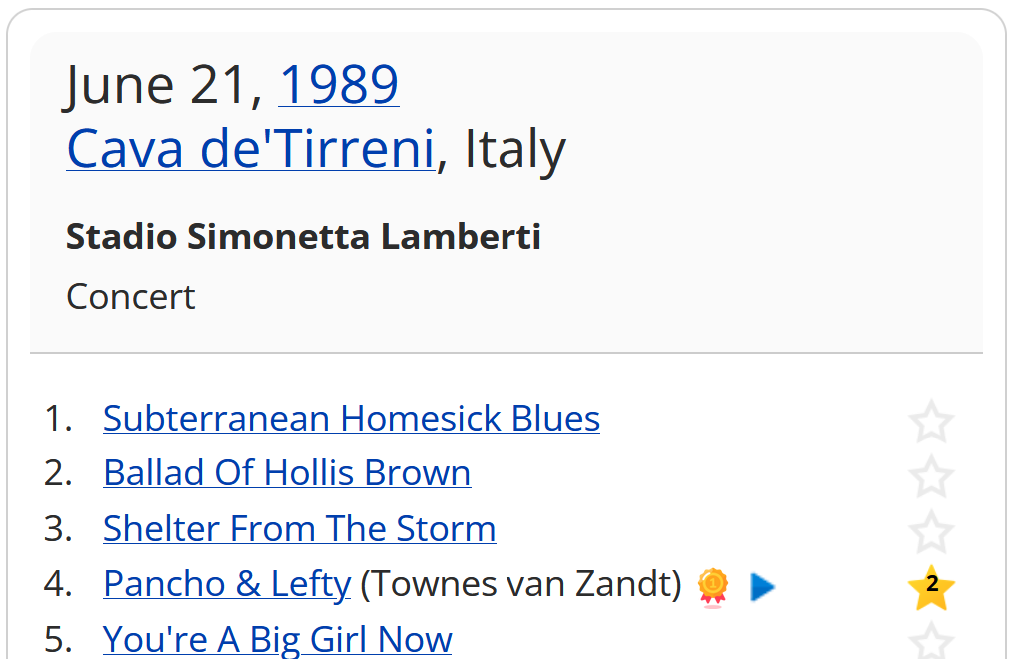The image size is (1017, 659).
Task: Open the You're A Big Girl Now link
Action: 277,638
